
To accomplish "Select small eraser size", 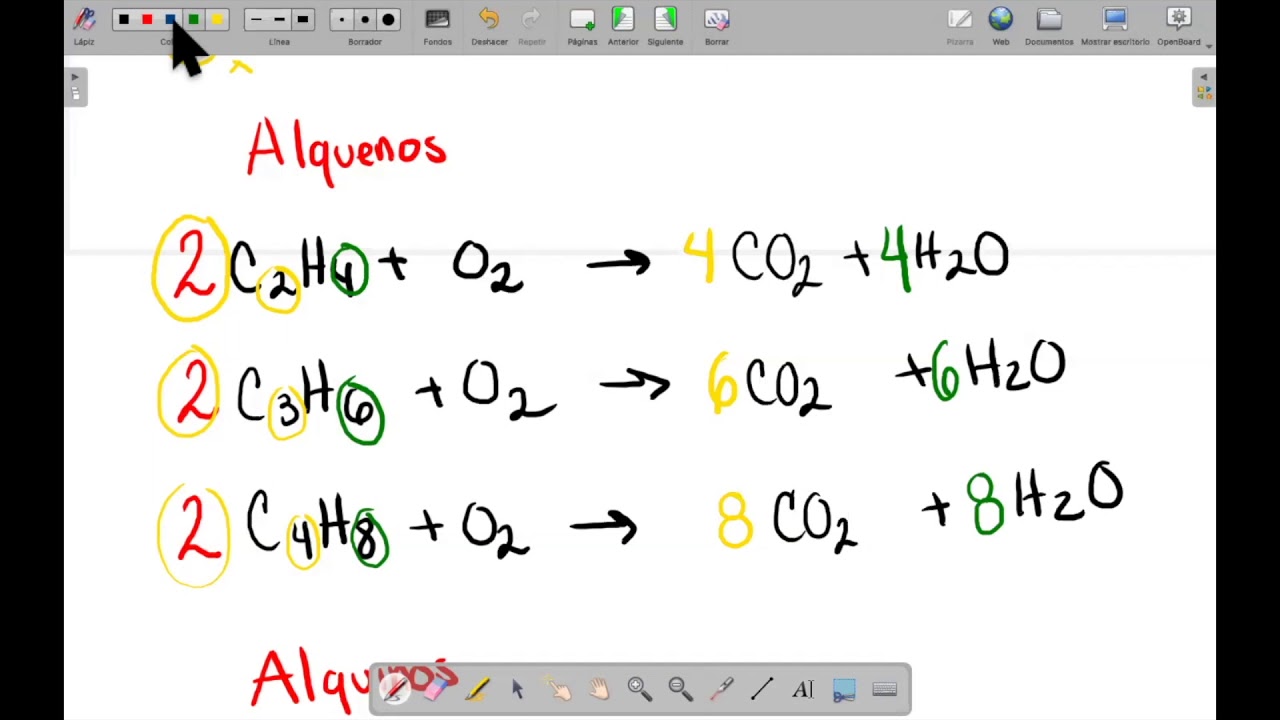I will pos(341,19).
